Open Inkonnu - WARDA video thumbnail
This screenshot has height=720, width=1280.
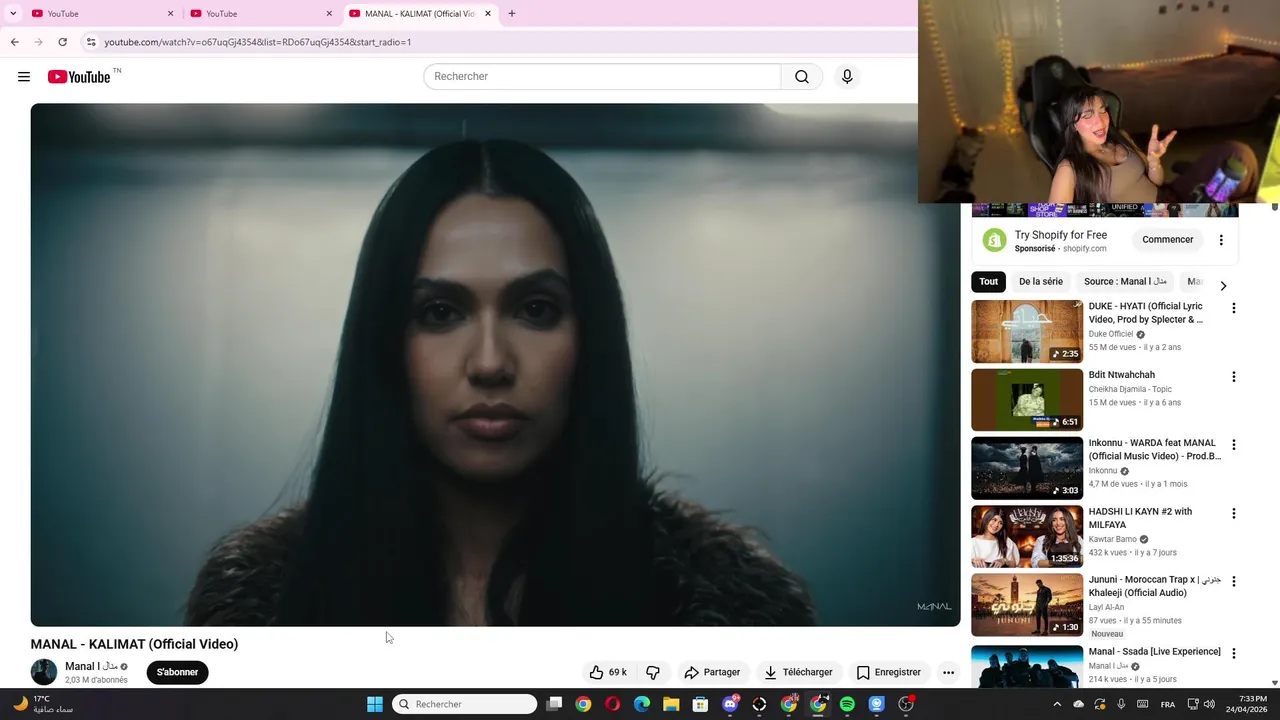click(x=1027, y=468)
